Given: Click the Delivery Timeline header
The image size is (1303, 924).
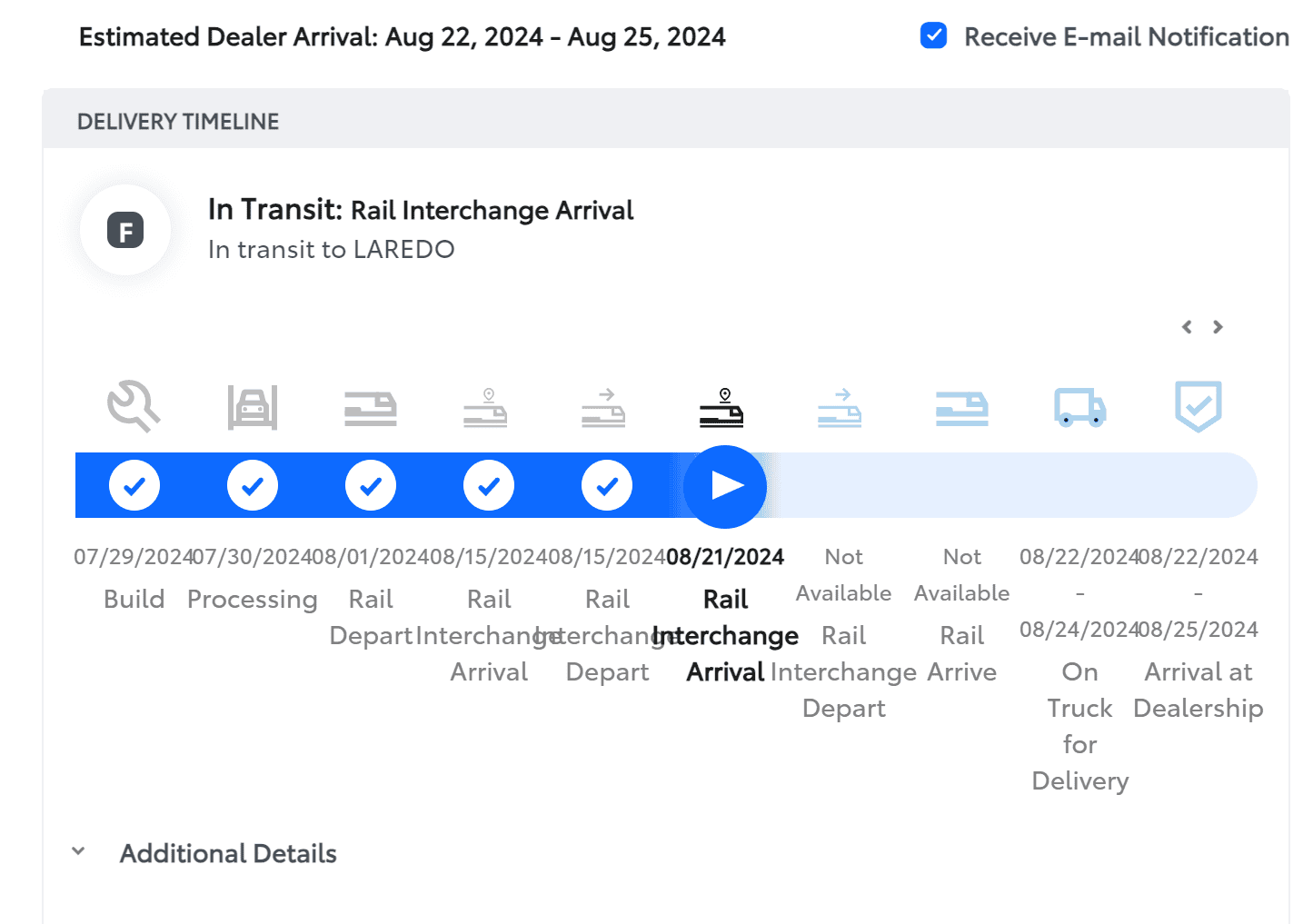Looking at the screenshot, I should tap(178, 122).
